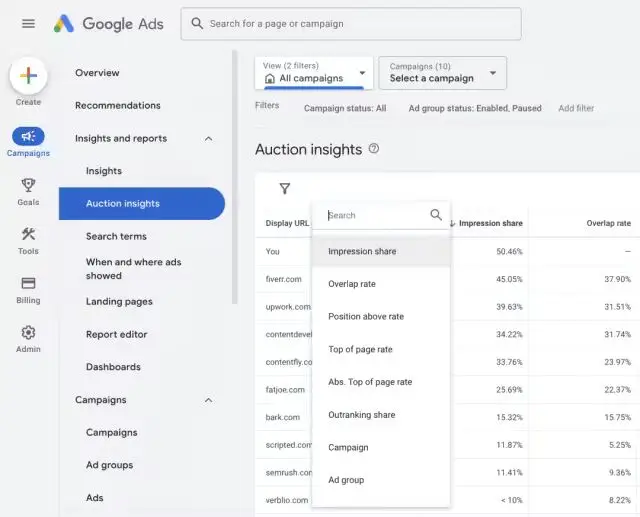Choose Outranking share filter option
640x517 pixels.
(361, 415)
